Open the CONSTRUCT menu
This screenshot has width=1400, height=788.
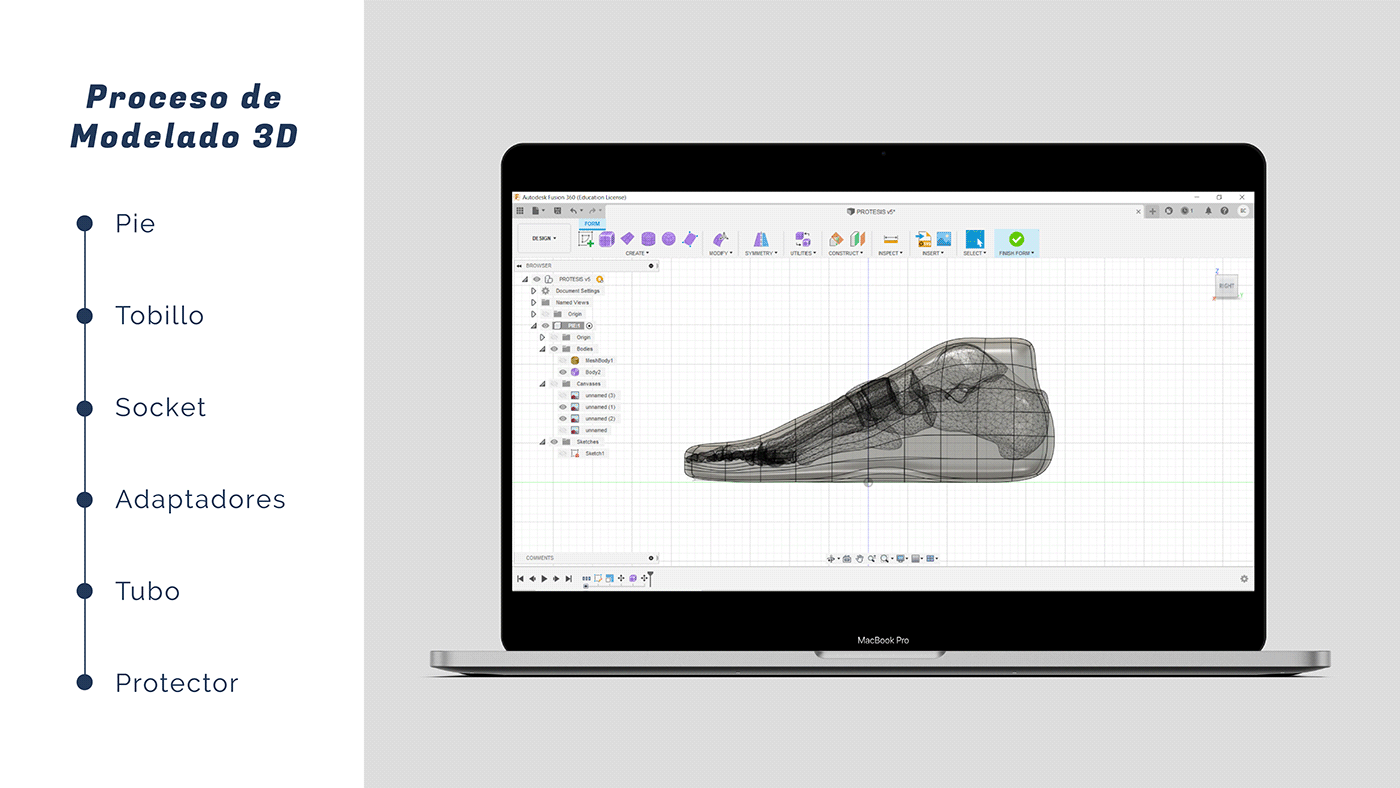click(x=847, y=253)
